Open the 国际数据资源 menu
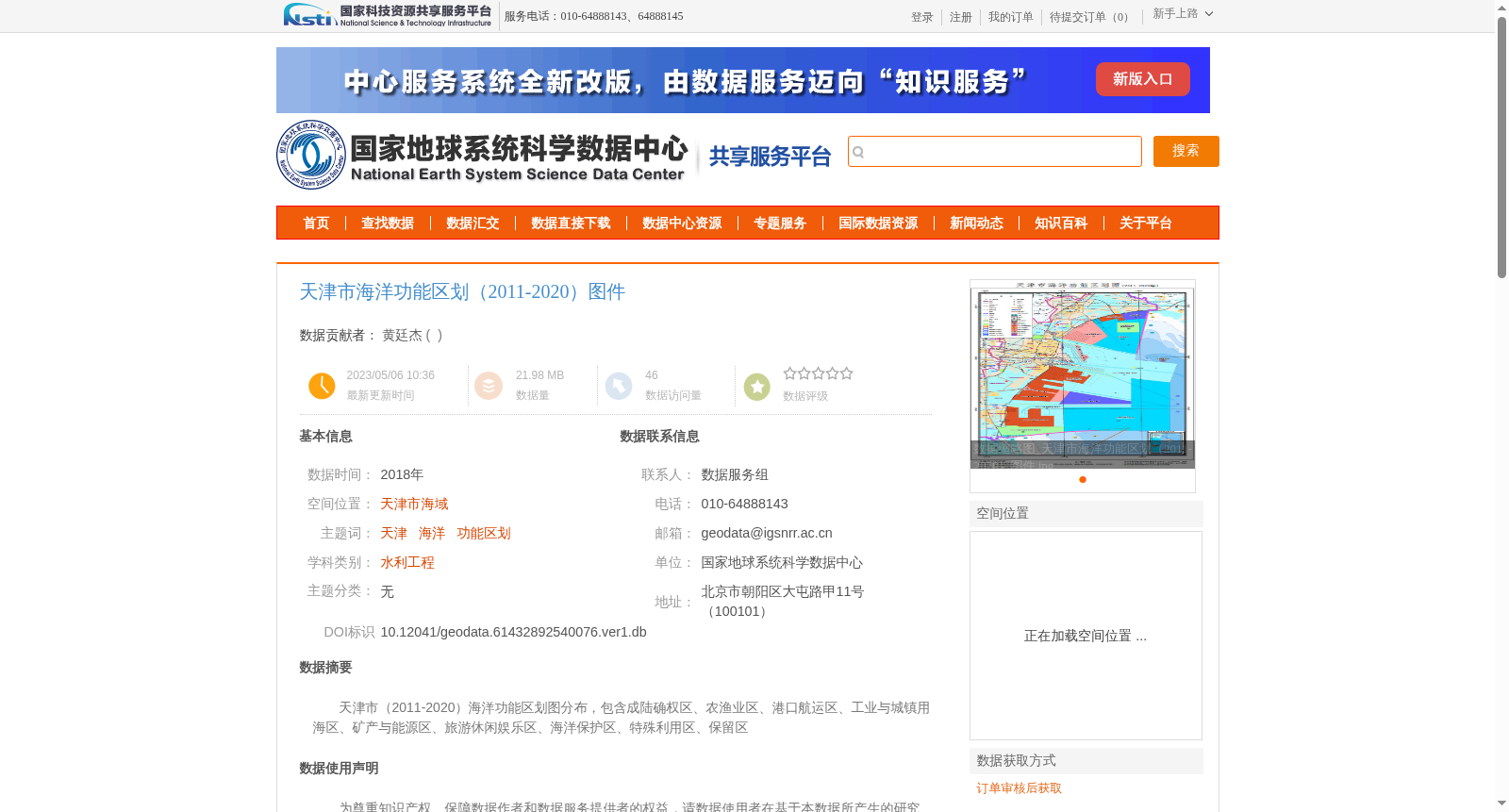 pyautogui.click(x=878, y=224)
